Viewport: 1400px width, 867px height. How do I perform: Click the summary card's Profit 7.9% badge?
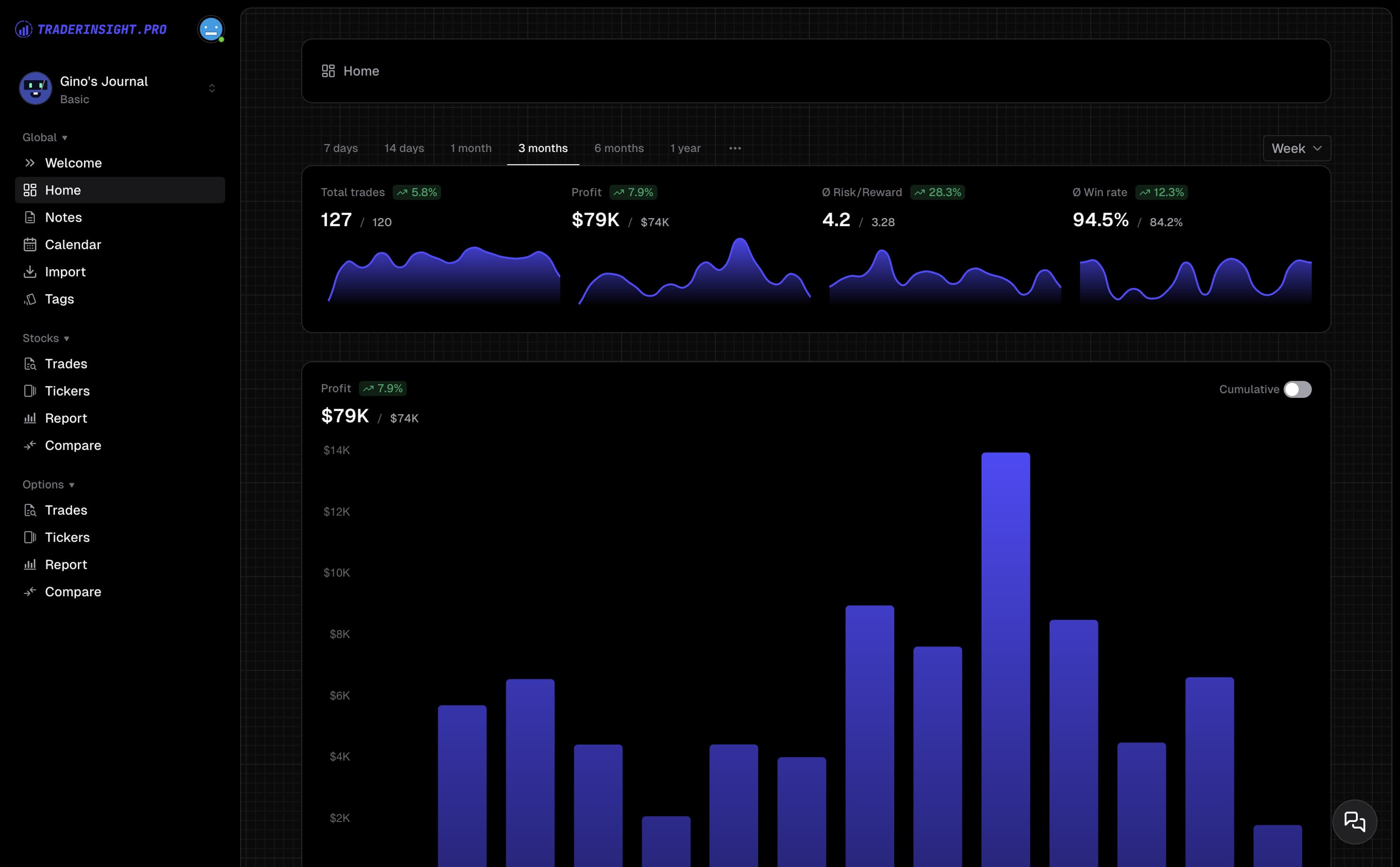633,192
